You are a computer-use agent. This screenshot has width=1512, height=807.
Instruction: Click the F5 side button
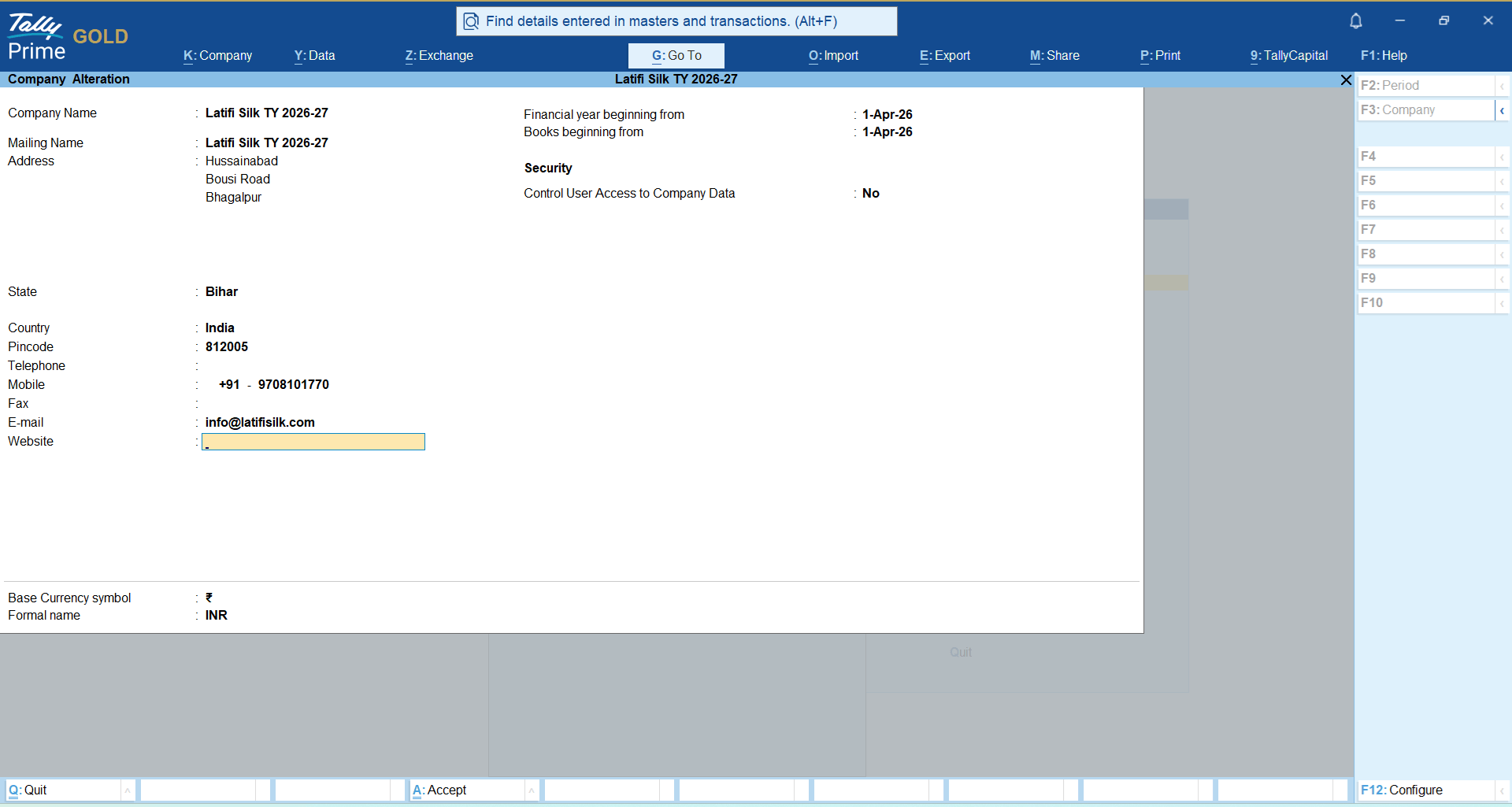1426,181
